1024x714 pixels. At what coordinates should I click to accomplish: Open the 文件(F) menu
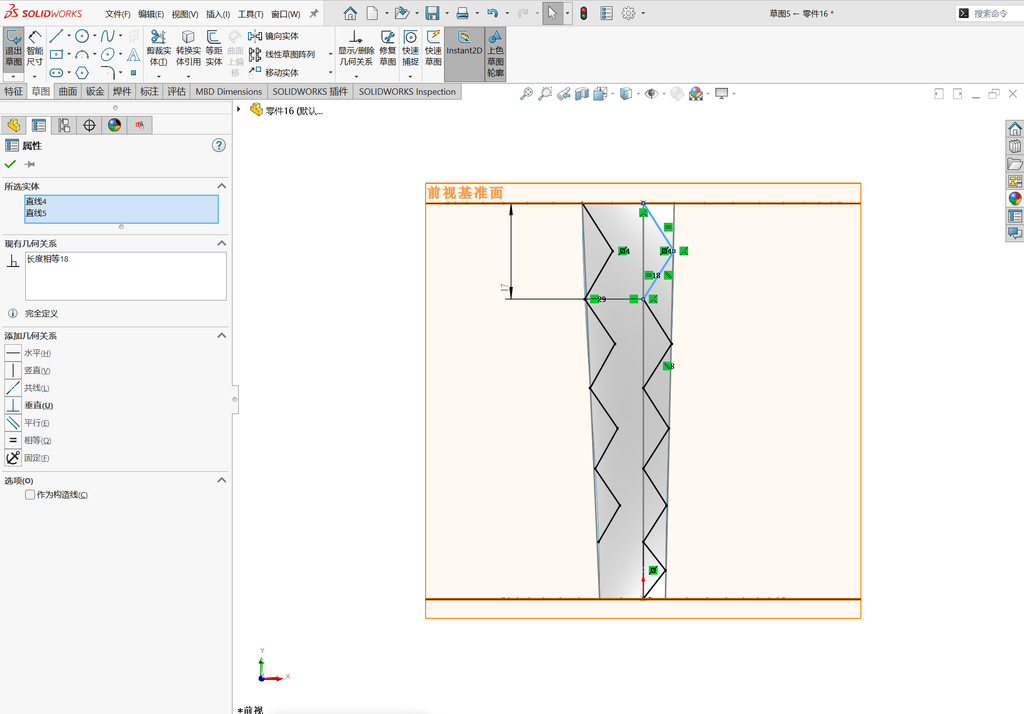pos(118,14)
